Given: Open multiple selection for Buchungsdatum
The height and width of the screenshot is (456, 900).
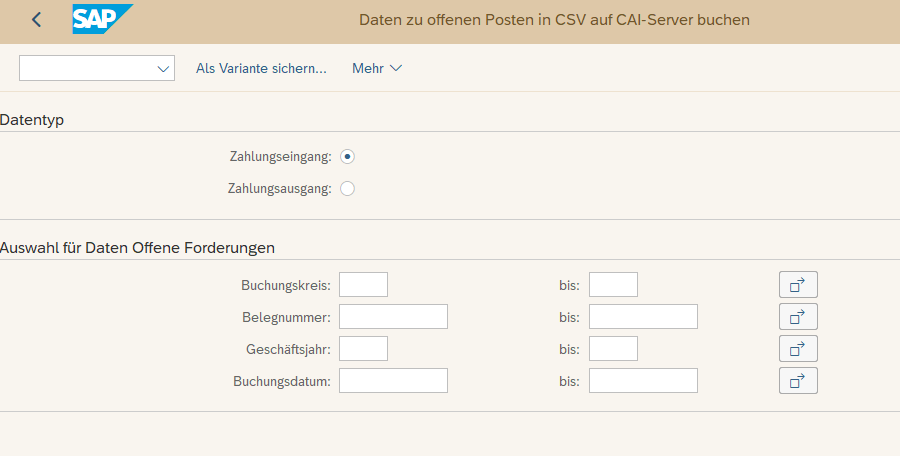Looking at the screenshot, I should [x=798, y=381].
